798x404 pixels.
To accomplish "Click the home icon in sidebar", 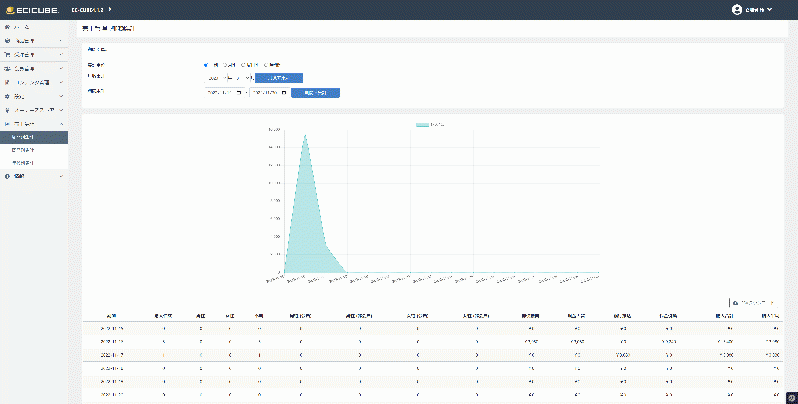I will [7, 27].
